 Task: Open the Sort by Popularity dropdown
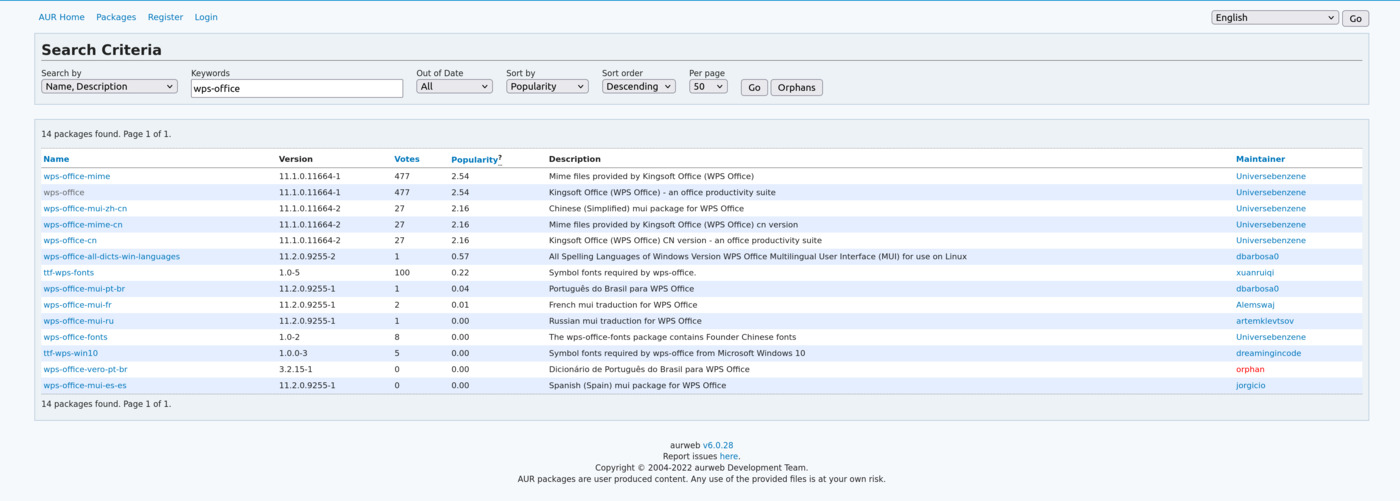[x=547, y=87]
